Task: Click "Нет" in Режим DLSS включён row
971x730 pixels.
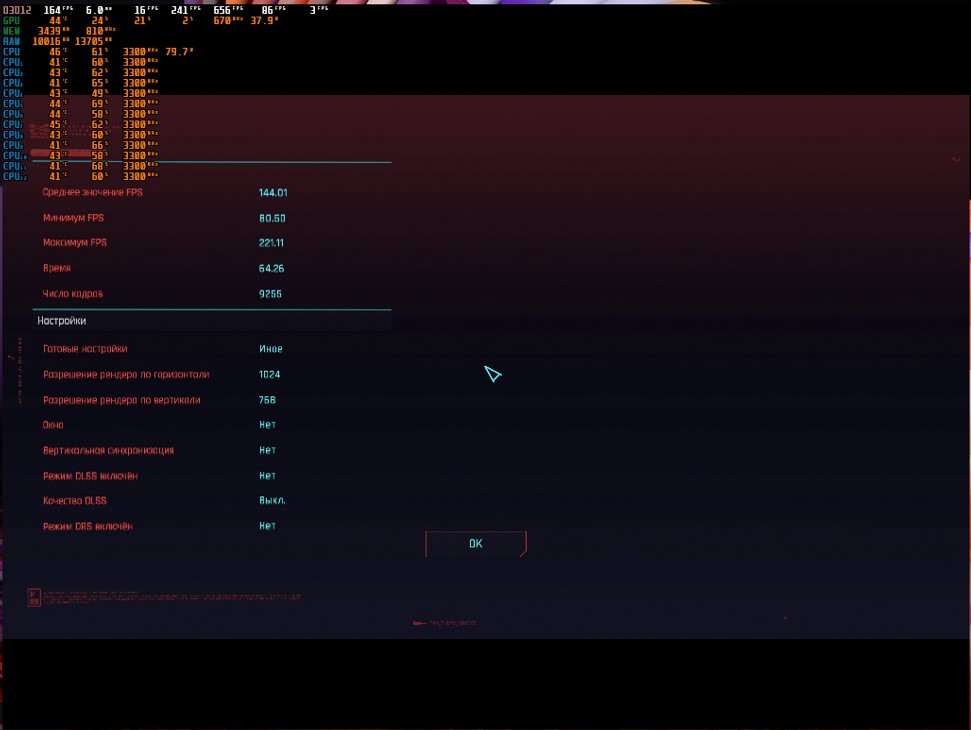Action: [267, 476]
